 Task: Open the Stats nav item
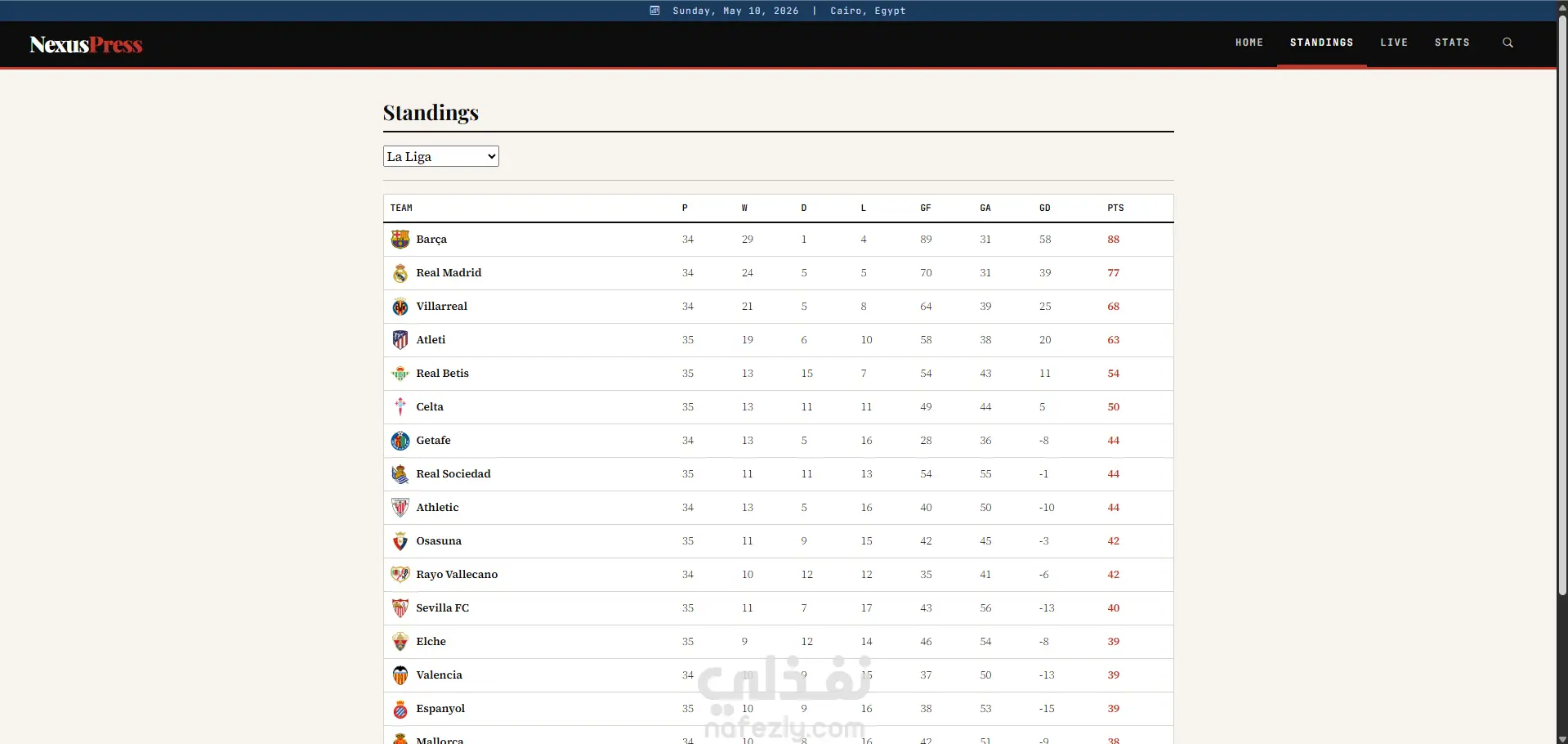click(1452, 43)
